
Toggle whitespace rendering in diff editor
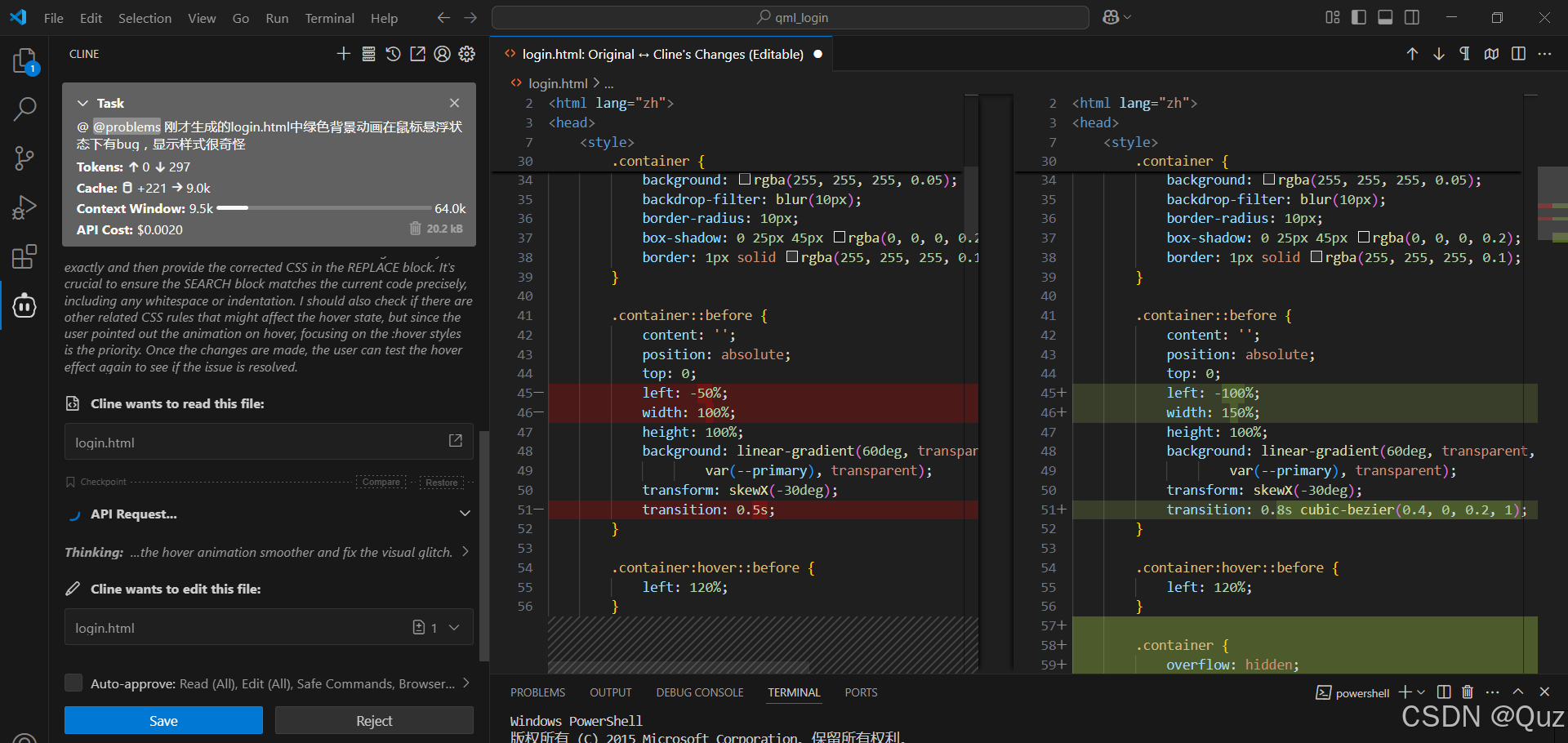[x=1465, y=54]
